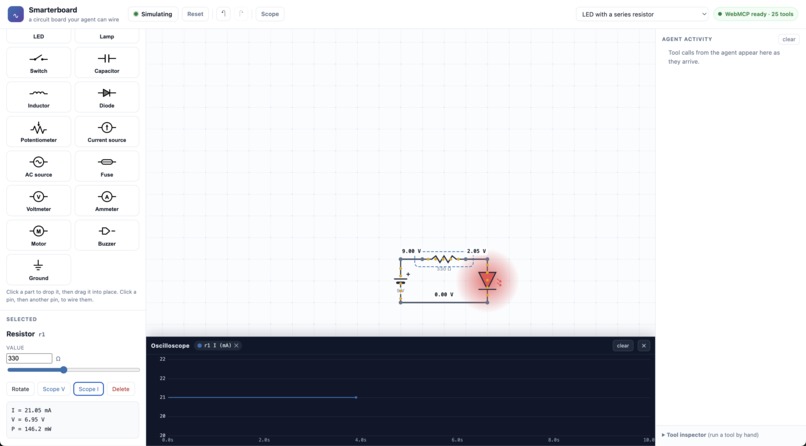
Task: Add a Switch component from the palette
Action: [x=39, y=63]
